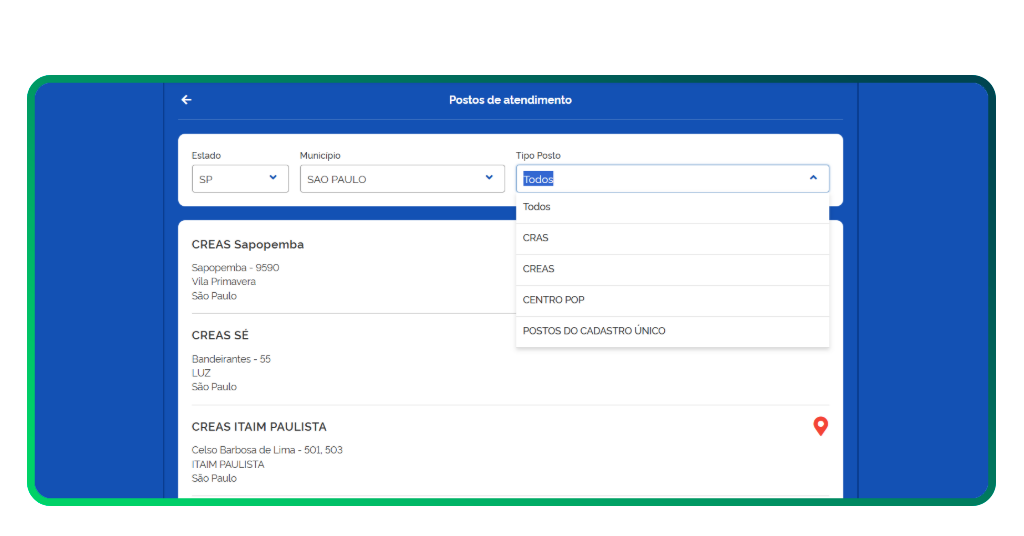The image size is (1024, 536).
Task: Click the Postos de atendimento page title
Action: click(x=510, y=100)
